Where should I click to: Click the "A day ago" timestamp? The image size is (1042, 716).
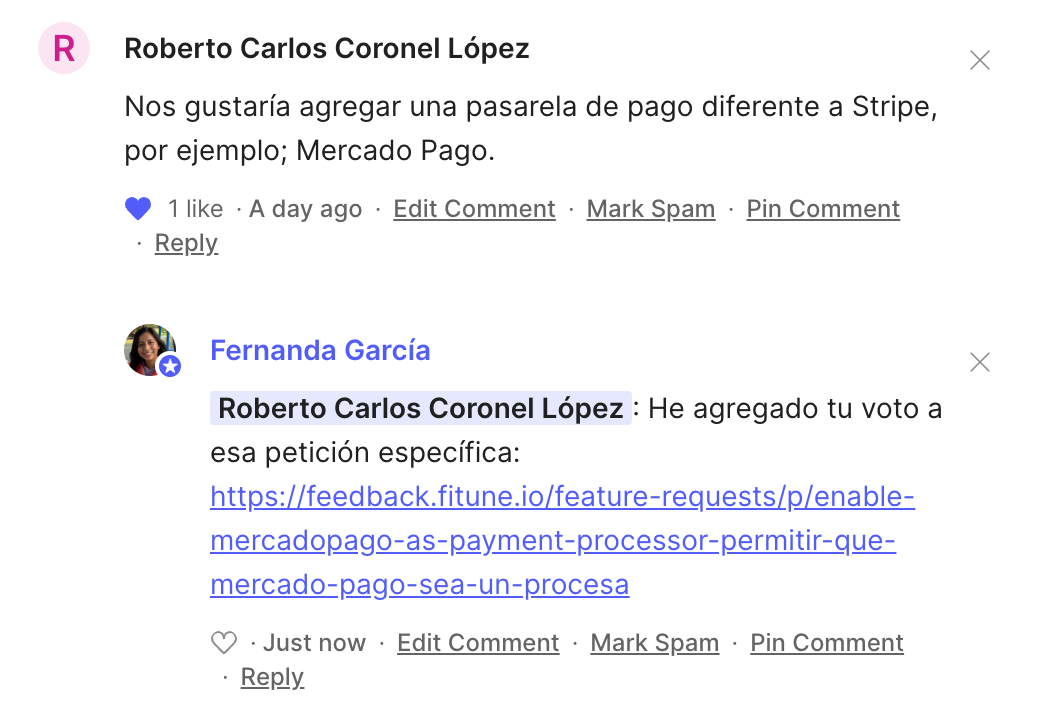[306, 209]
